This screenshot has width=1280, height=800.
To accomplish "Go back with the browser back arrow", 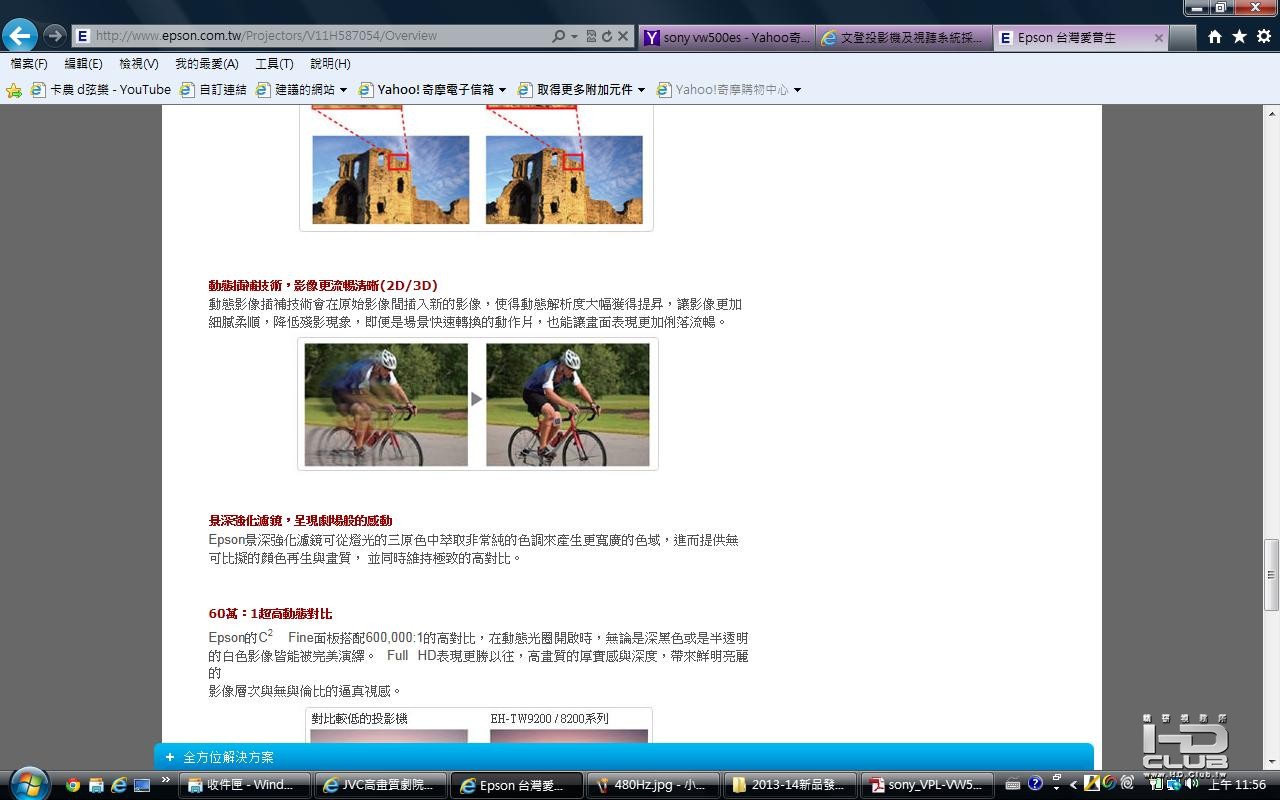I will click(19, 36).
